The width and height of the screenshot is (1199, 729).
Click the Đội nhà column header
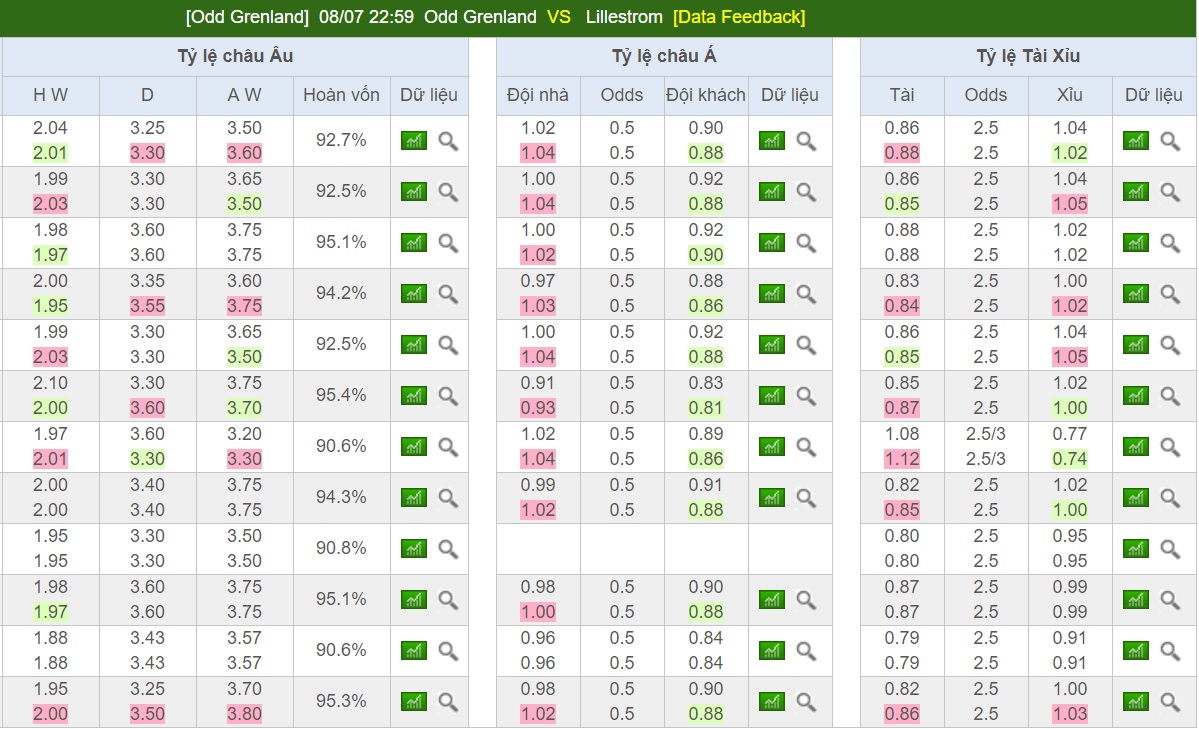[x=538, y=95]
